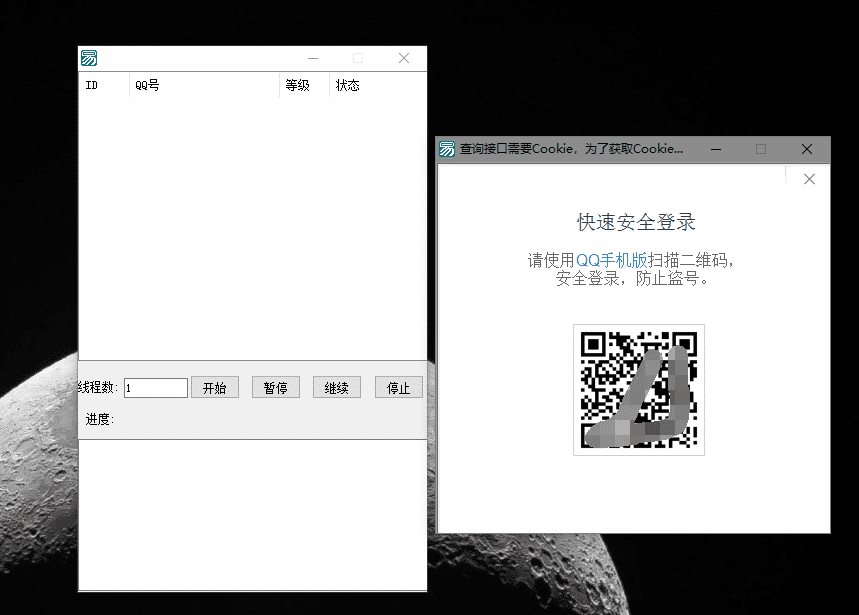Click the Cookie window title bar text
This screenshot has height=615, width=859.
point(570,148)
